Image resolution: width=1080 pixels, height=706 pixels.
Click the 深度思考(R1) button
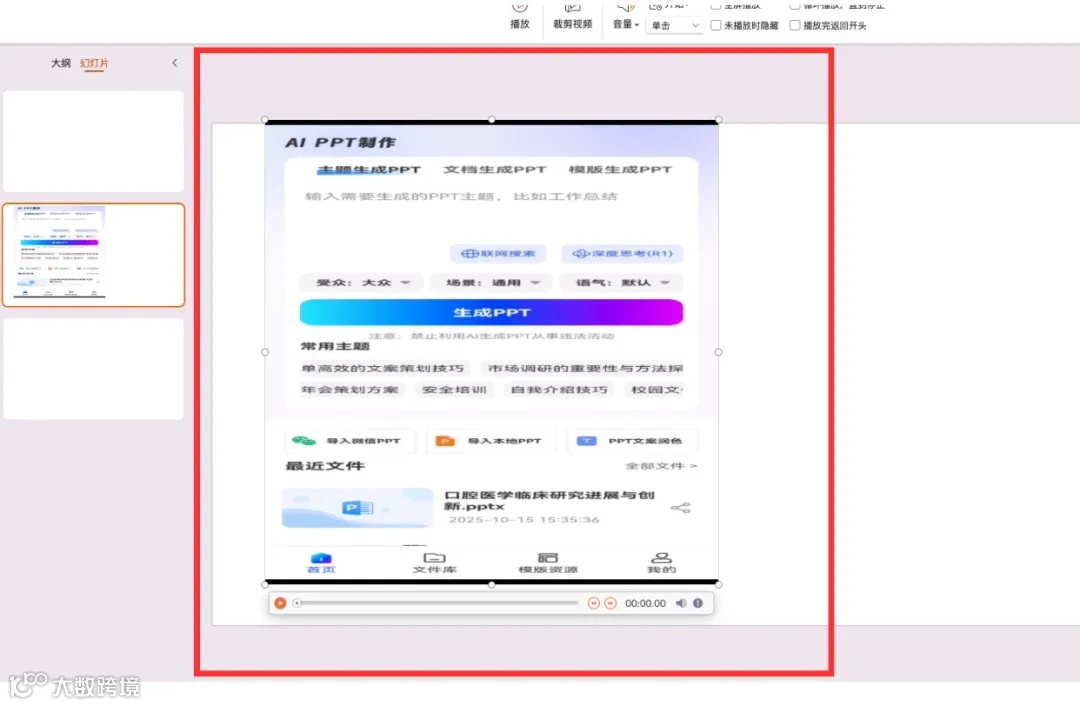click(623, 253)
